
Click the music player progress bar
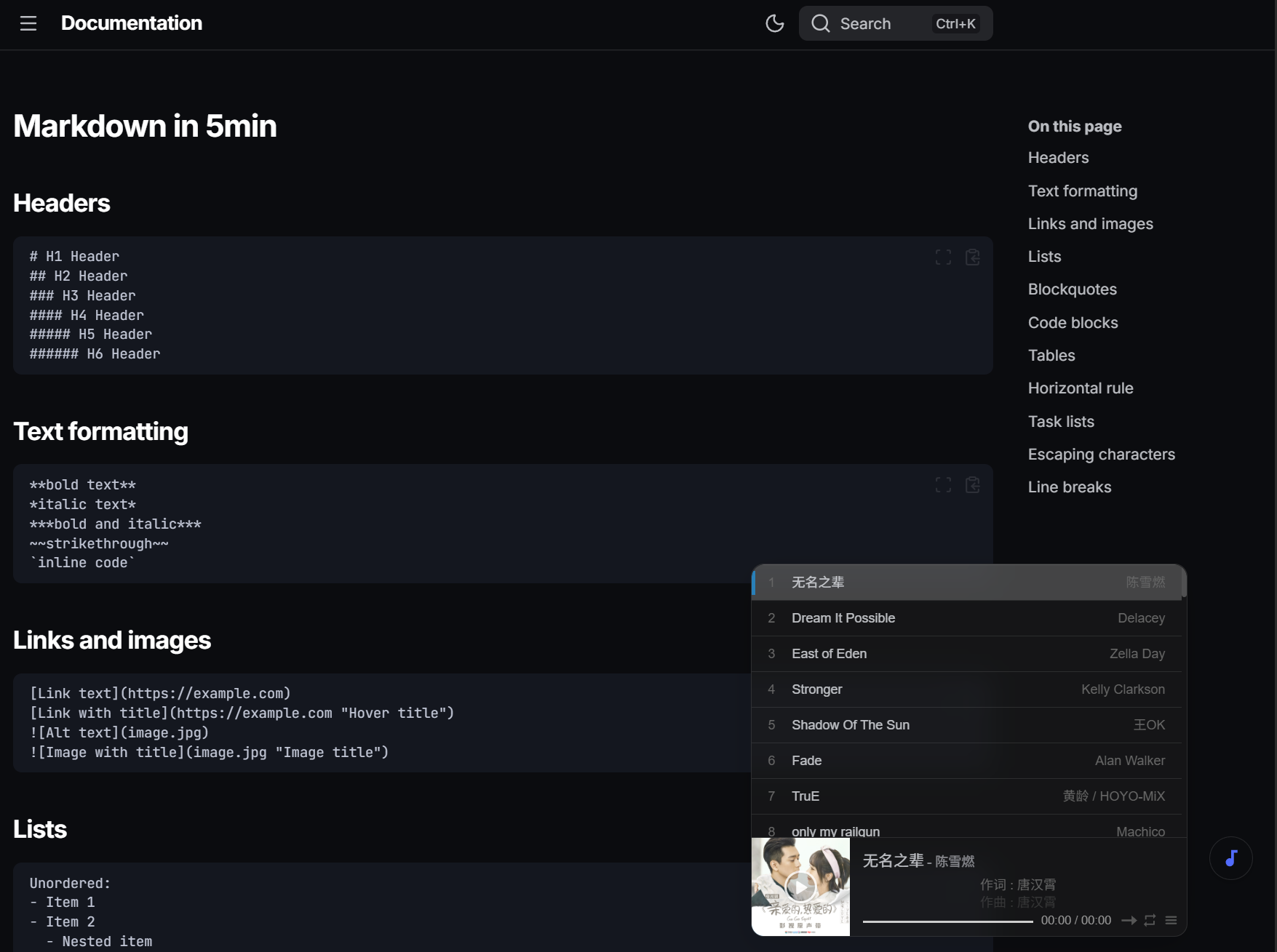pyautogui.click(x=947, y=921)
